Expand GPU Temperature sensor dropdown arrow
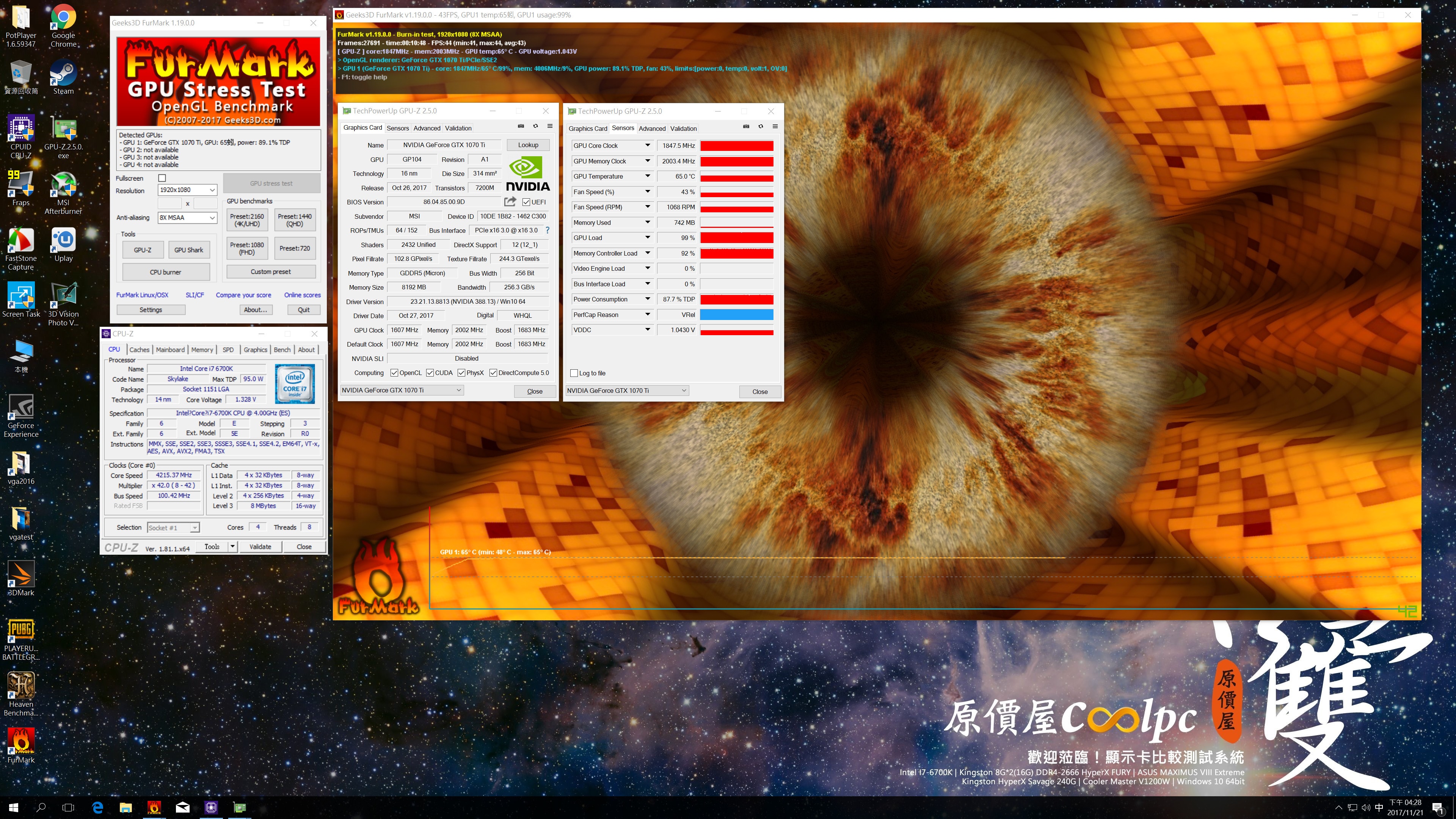Image resolution: width=1456 pixels, height=819 pixels. pyautogui.click(x=647, y=176)
